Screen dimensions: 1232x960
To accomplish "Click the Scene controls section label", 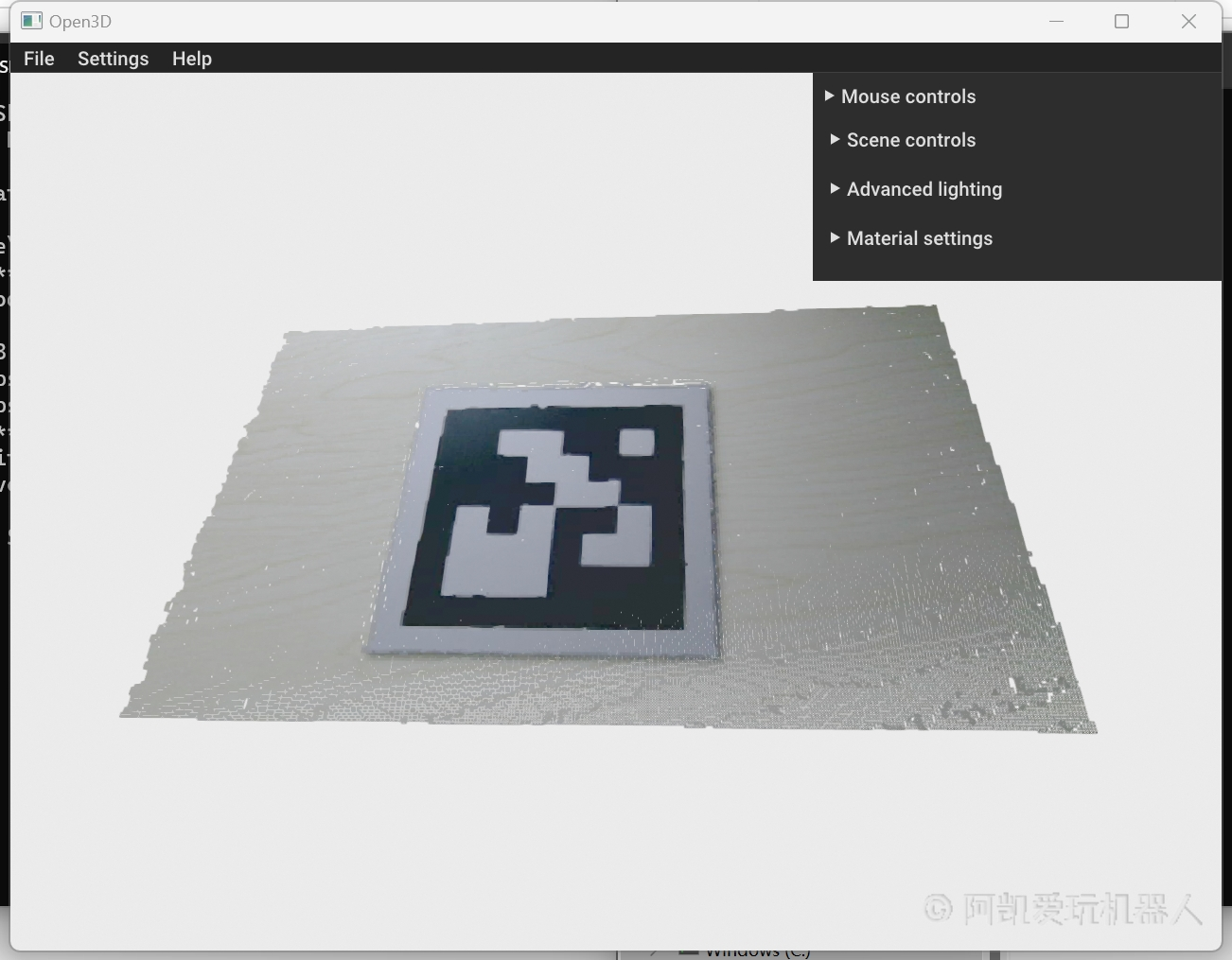I will coord(910,140).
